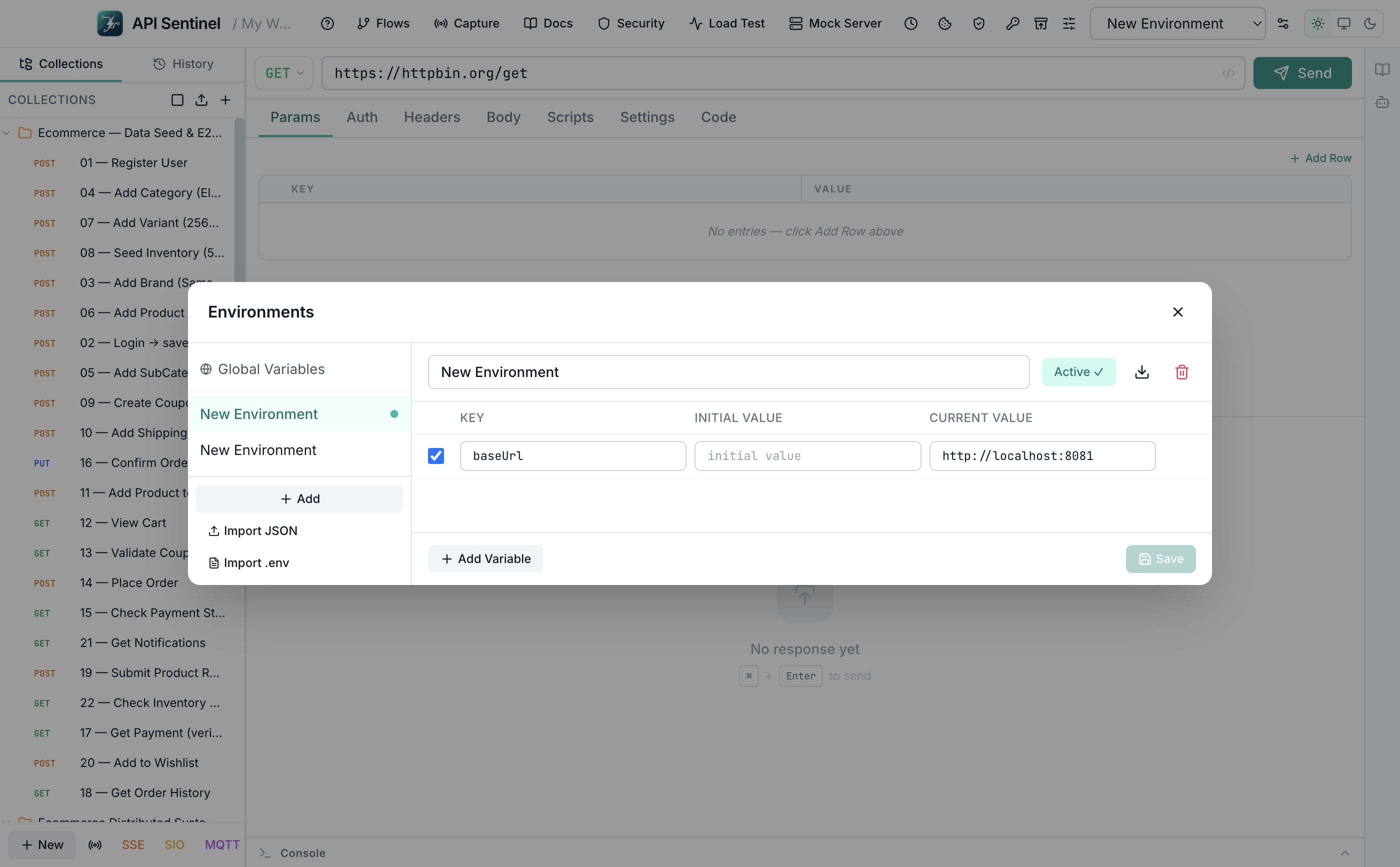Click Import JSON
Viewport: 1400px width, 867px height.
point(253,531)
